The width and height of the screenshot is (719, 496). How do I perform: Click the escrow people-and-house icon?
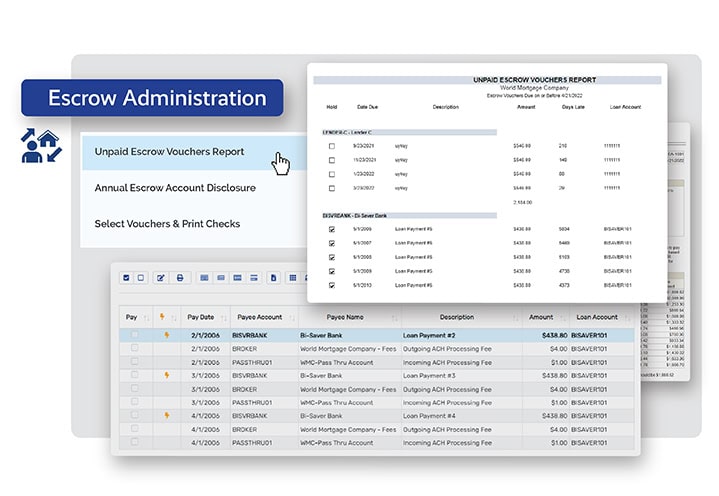[41, 146]
